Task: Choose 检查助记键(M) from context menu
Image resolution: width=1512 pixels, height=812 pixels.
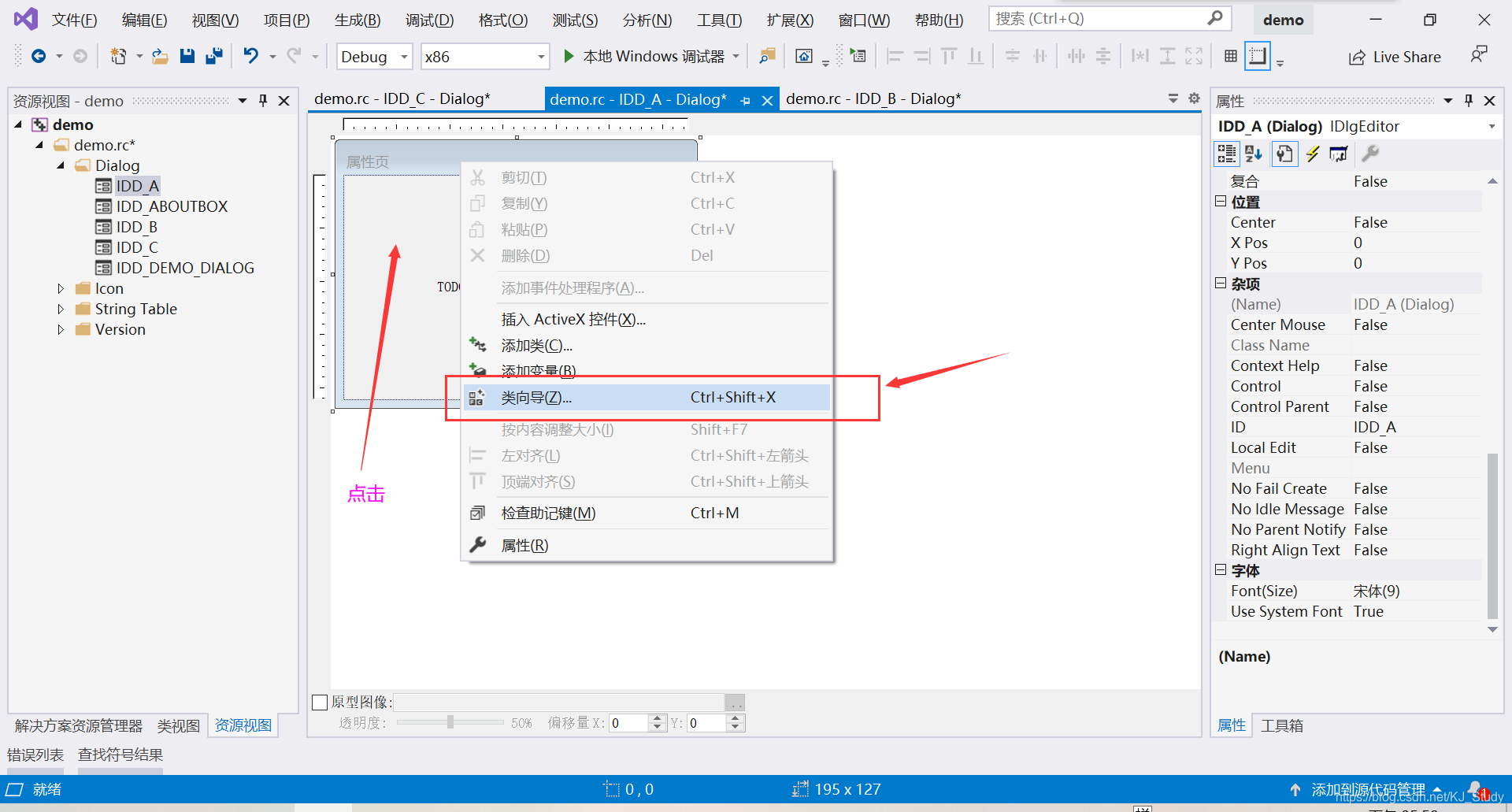Action: coord(647,513)
